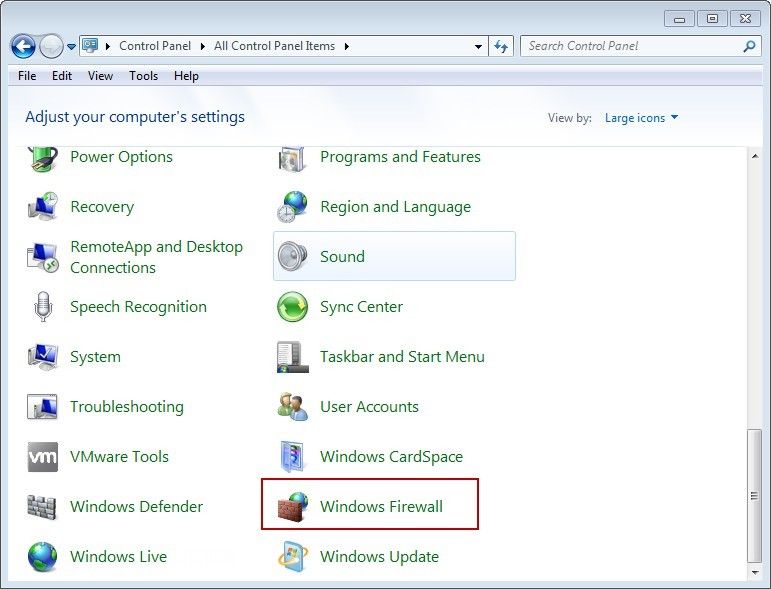Viewport: 771px width, 589px height.
Task: Close the Control Panel window
Action: click(x=745, y=19)
